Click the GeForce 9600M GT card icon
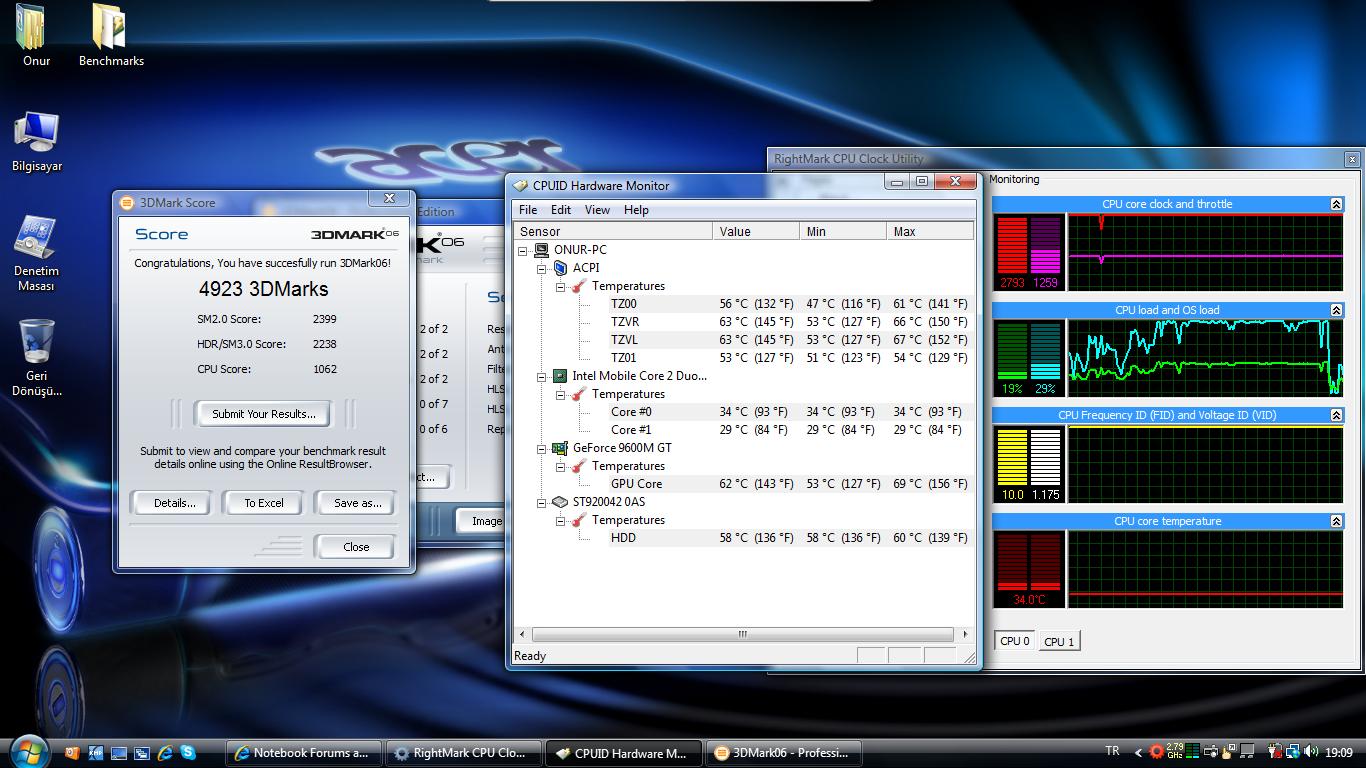The width and height of the screenshot is (1366, 768). (x=560, y=448)
